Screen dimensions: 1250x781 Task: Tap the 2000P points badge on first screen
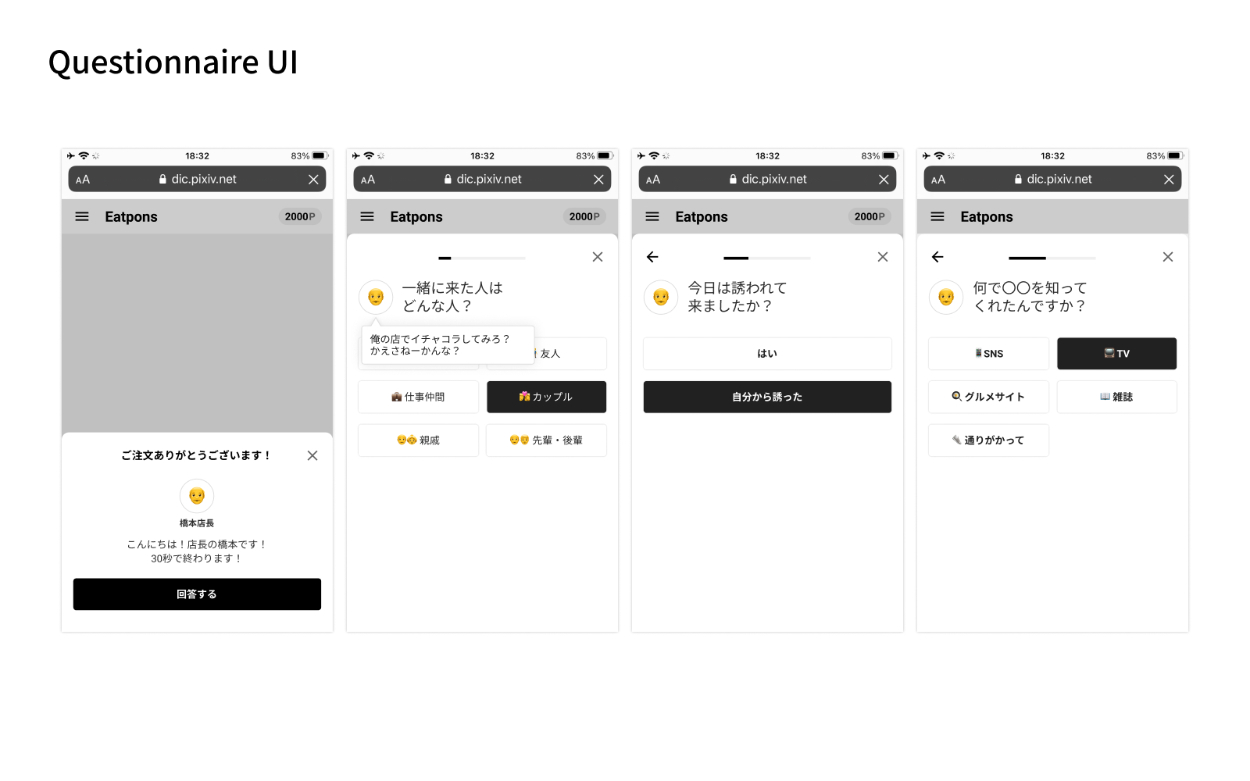pos(300,217)
